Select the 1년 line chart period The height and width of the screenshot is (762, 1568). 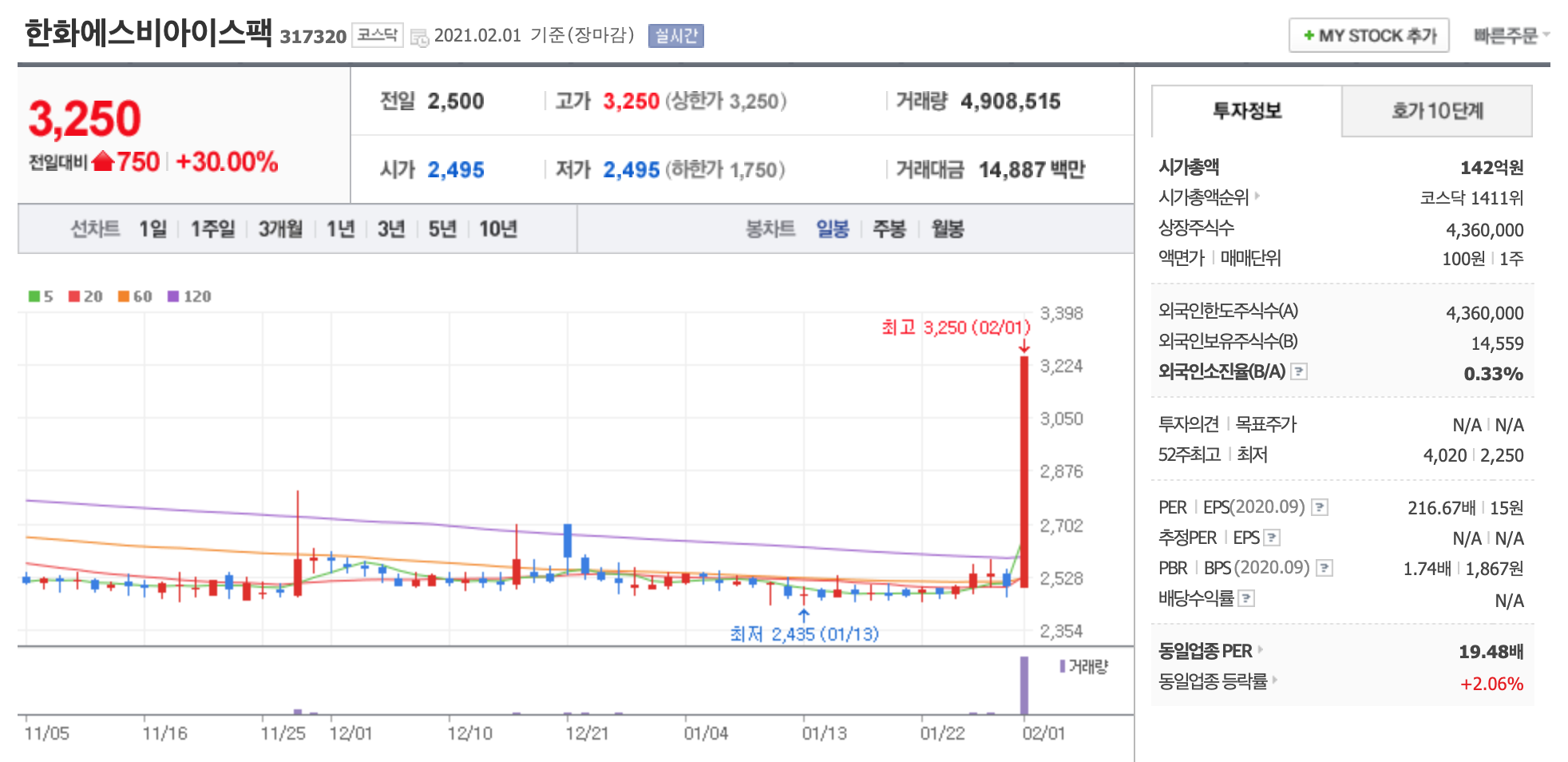pos(340,229)
